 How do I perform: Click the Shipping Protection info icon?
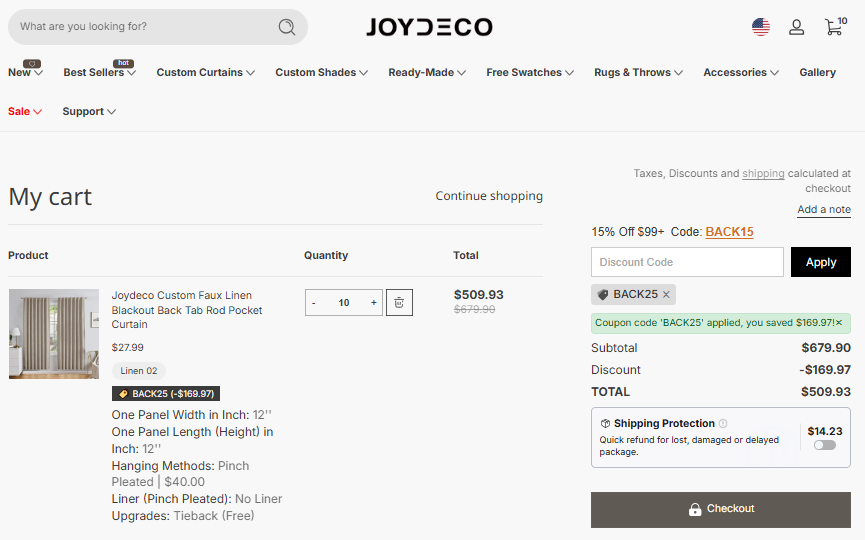[723, 423]
